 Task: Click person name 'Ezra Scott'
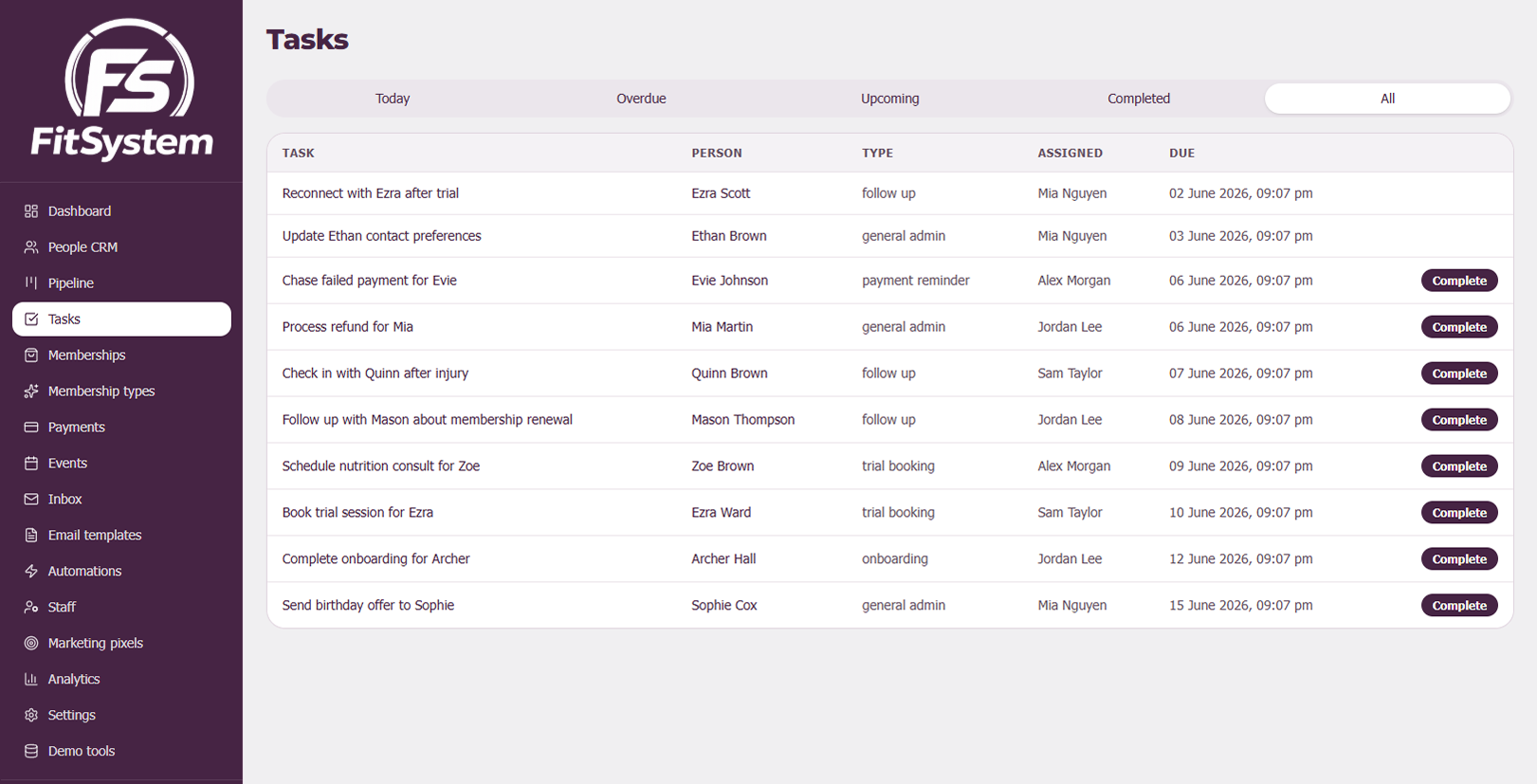coord(721,193)
